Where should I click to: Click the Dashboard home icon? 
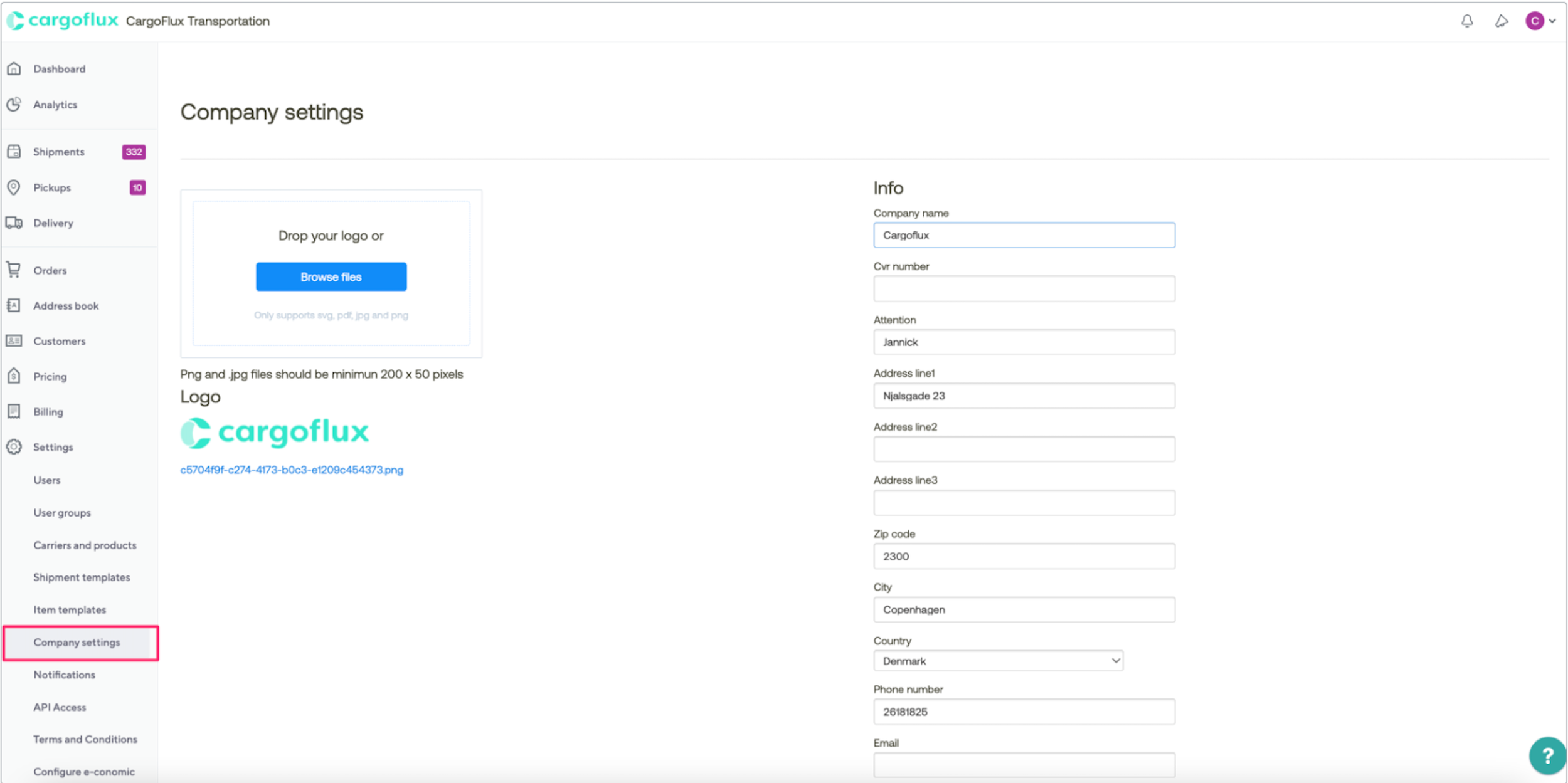[x=14, y=69]
